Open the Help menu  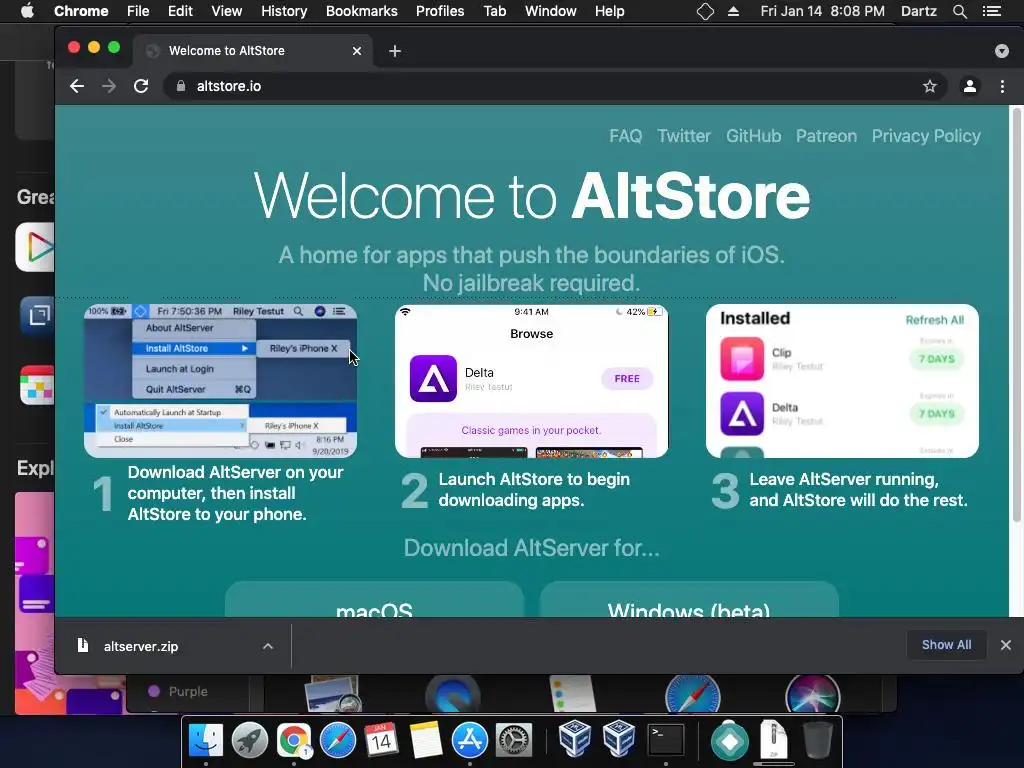[609, 11]
